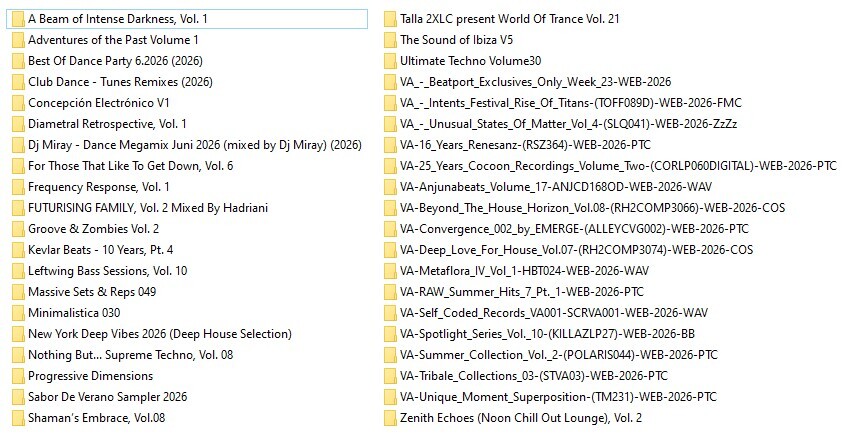Screen dimensions: 849x438
Task: Click 'Massive Sets & Reps 049' name
Action: tap(92, 292)
